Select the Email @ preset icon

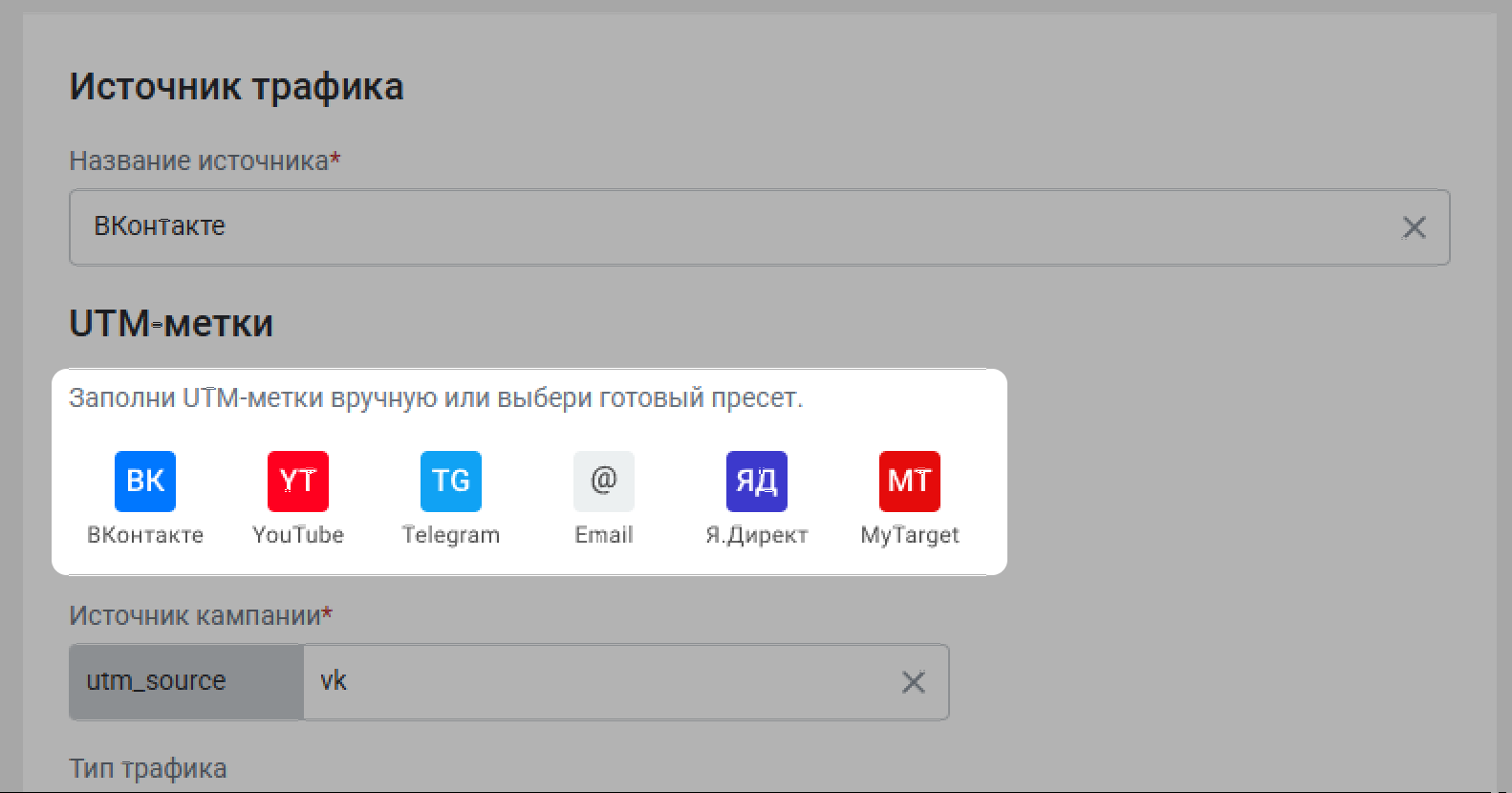click(604, 481)
